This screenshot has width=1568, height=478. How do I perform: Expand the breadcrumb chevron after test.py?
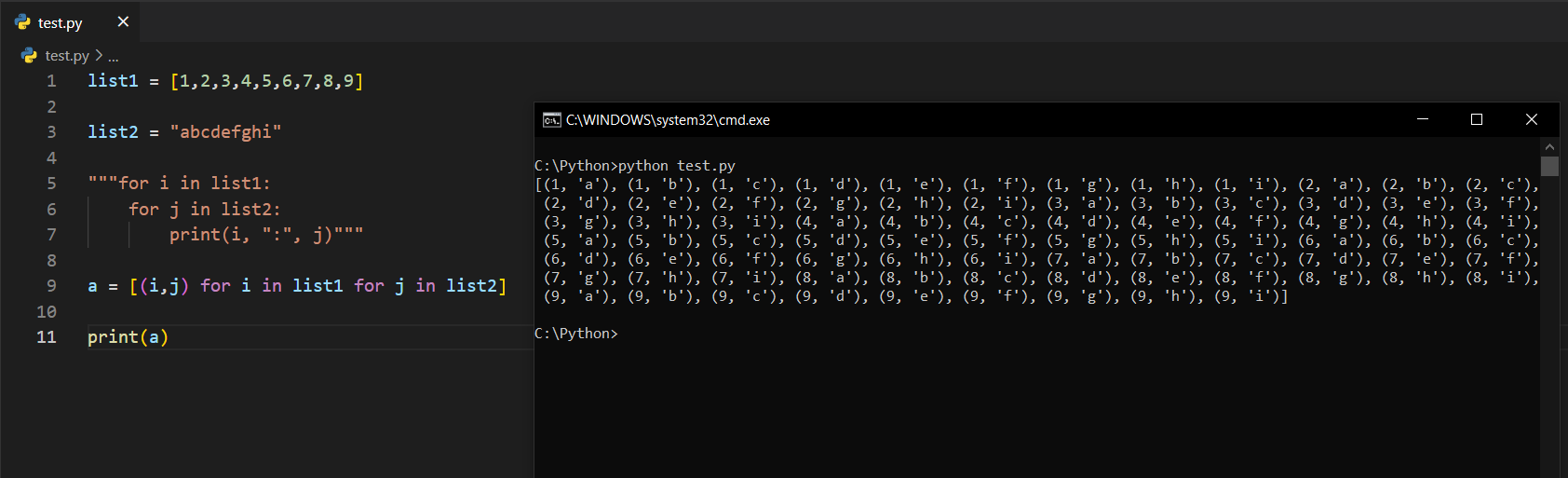pyautogui.click(x=99, y=56)
